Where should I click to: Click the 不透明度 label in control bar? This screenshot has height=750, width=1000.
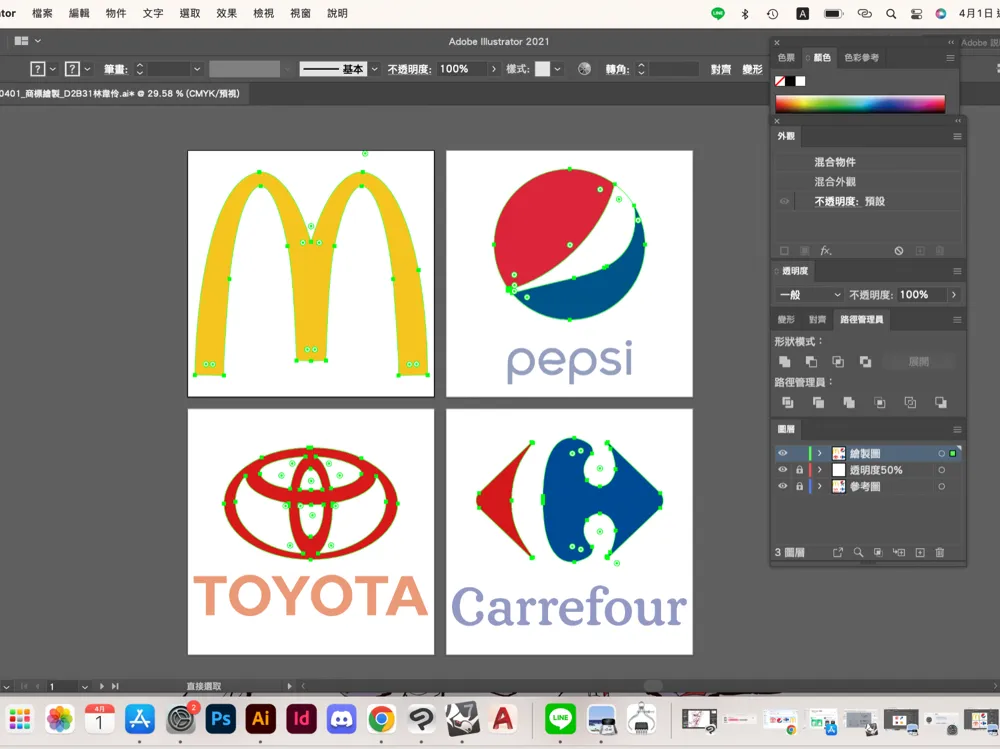click(409, 69)
